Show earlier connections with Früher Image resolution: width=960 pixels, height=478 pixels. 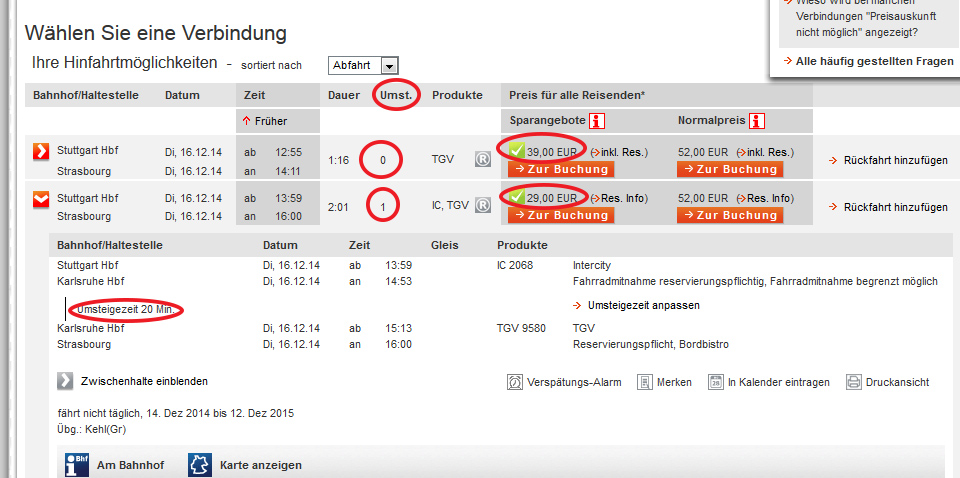click(265, 121)
